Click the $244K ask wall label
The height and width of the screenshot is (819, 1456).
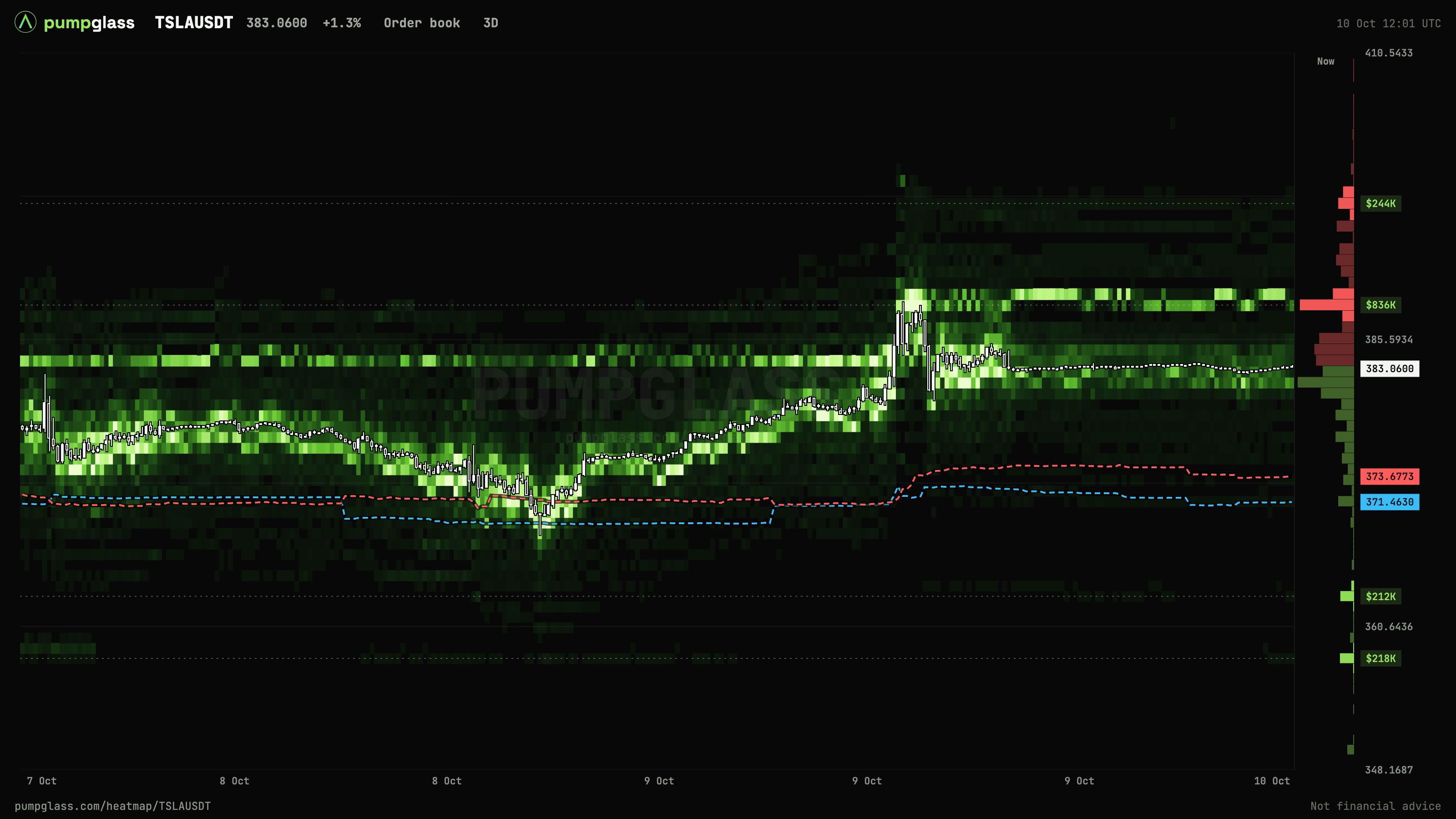click(1380, 203)
